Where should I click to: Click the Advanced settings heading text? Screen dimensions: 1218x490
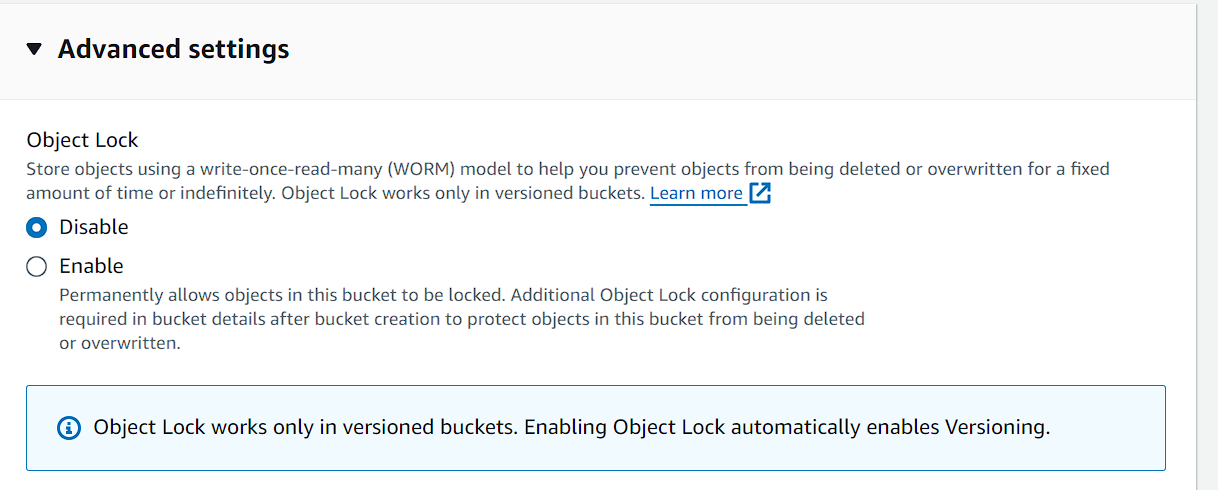point(174,49)
